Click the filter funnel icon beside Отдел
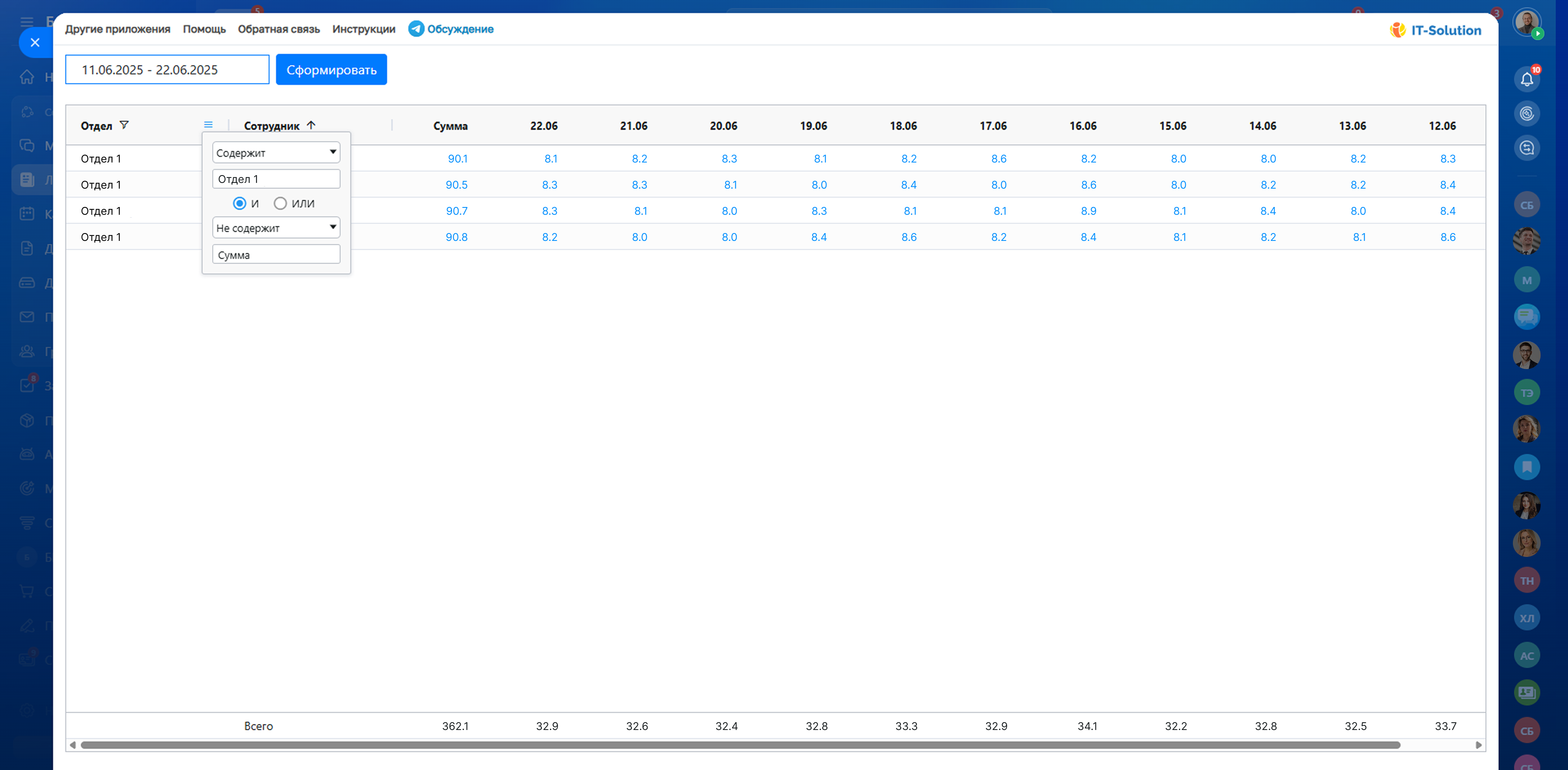Image resolution: width=1568 pixels, height=770 pixels. point(124,125)
